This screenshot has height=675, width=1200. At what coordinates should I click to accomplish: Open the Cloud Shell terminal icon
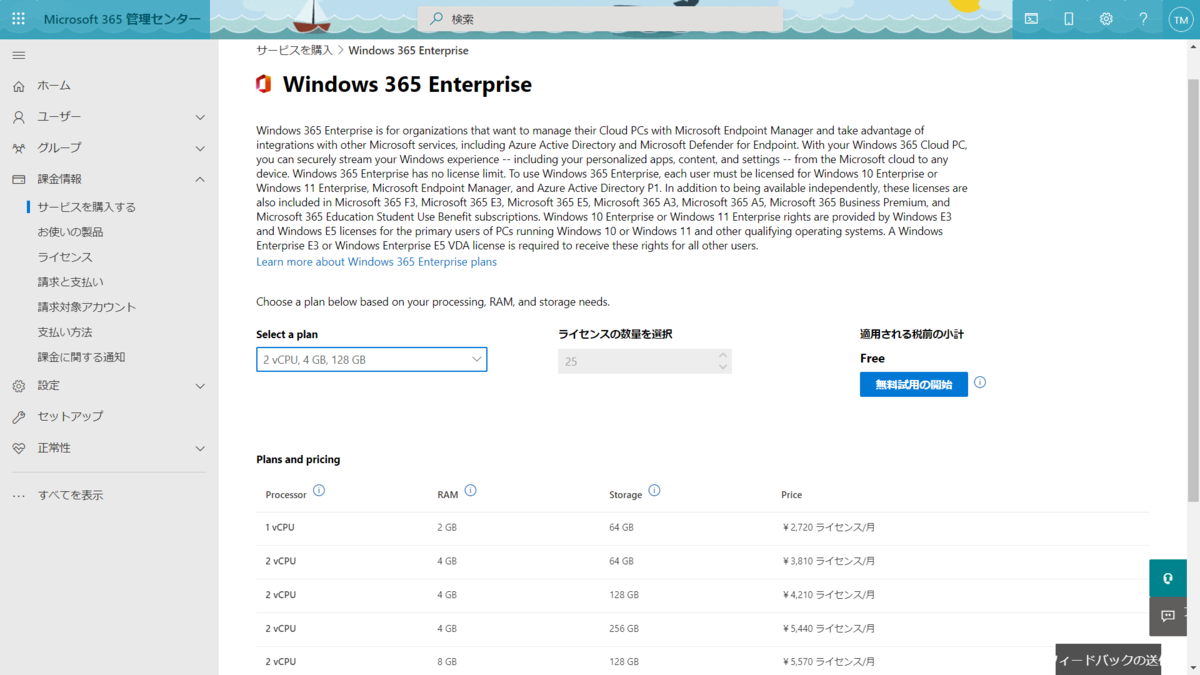coord(1031,19)
